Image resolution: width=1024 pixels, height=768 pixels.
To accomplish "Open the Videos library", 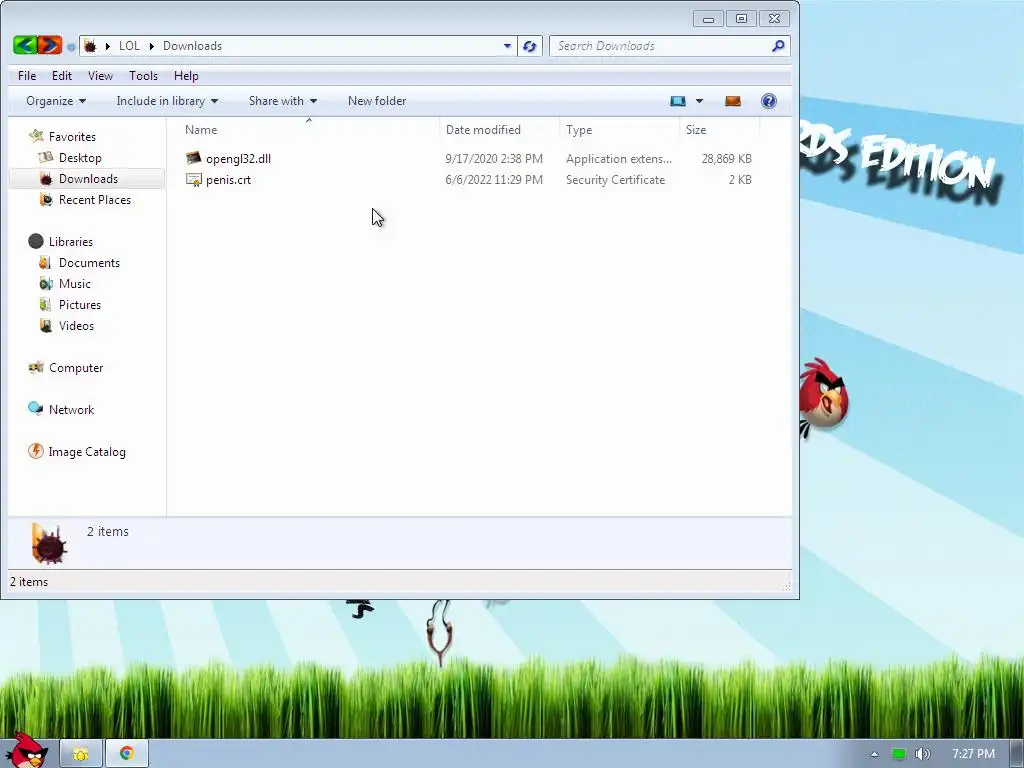I will click(x=76, y=325).
